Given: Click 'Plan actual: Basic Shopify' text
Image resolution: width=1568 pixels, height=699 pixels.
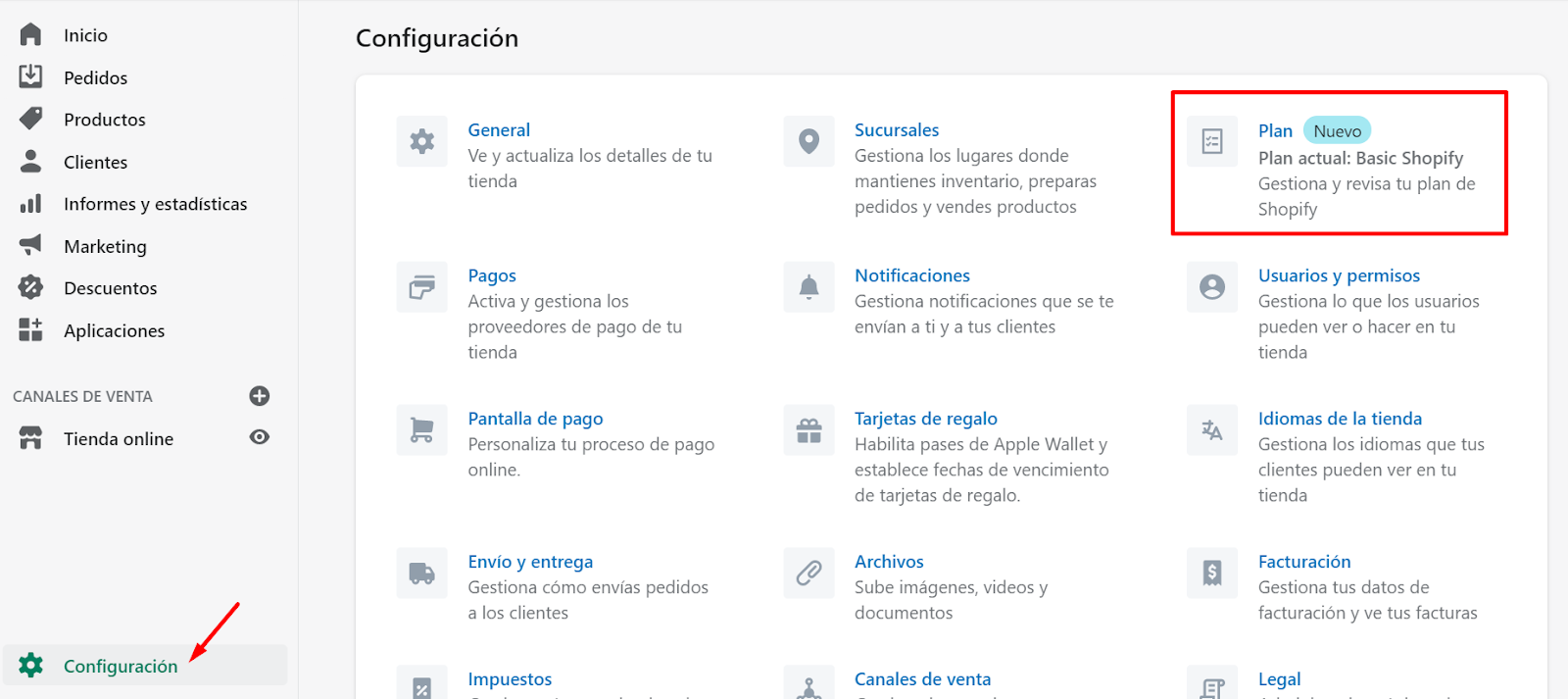Looking at the screenshot, I should click(1360, 158).
